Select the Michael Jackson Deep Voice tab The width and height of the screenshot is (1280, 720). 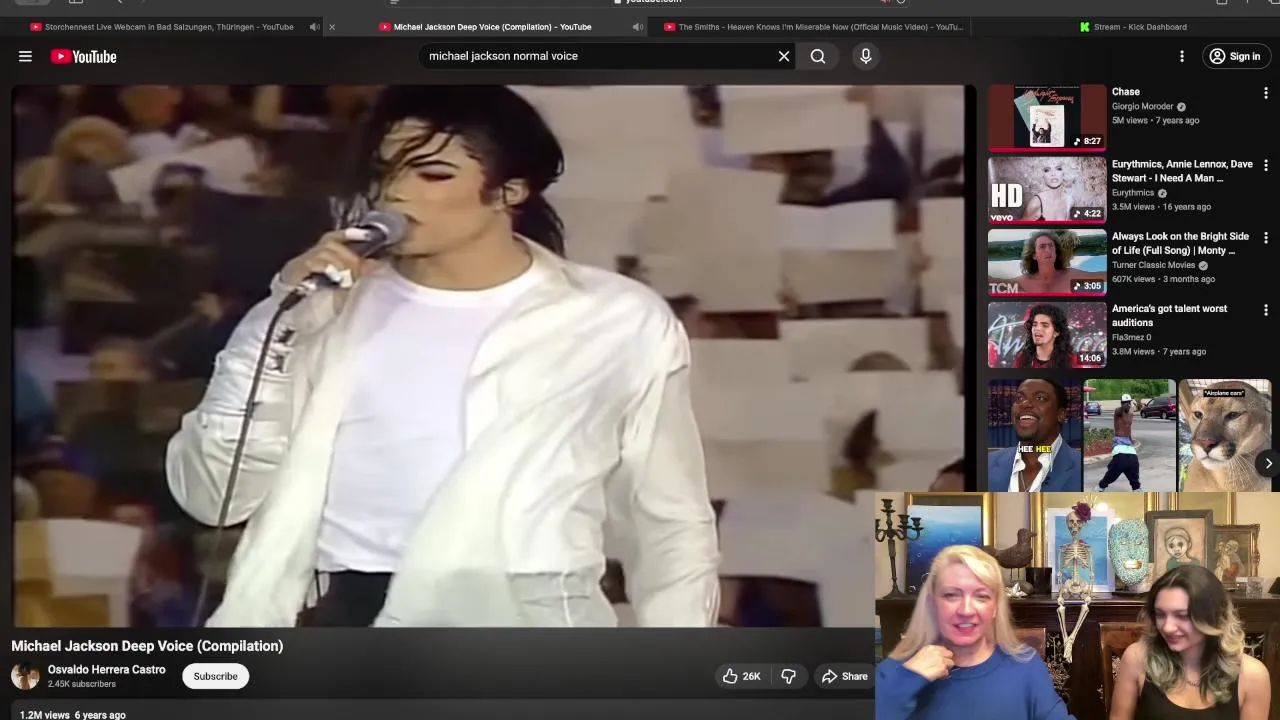click(x=485, y=27)
